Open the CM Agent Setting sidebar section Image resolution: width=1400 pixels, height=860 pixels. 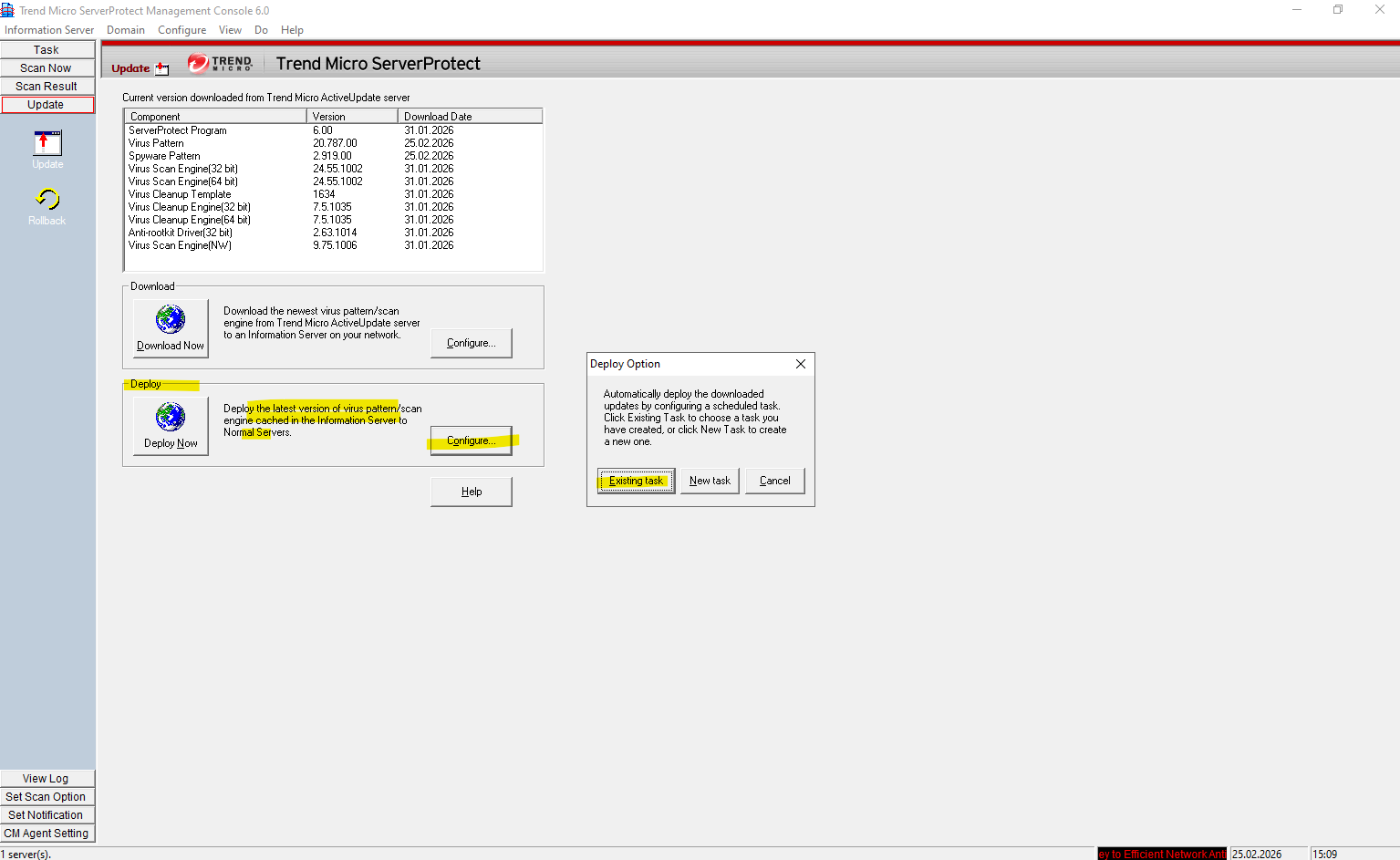click(x=47, y=834)
